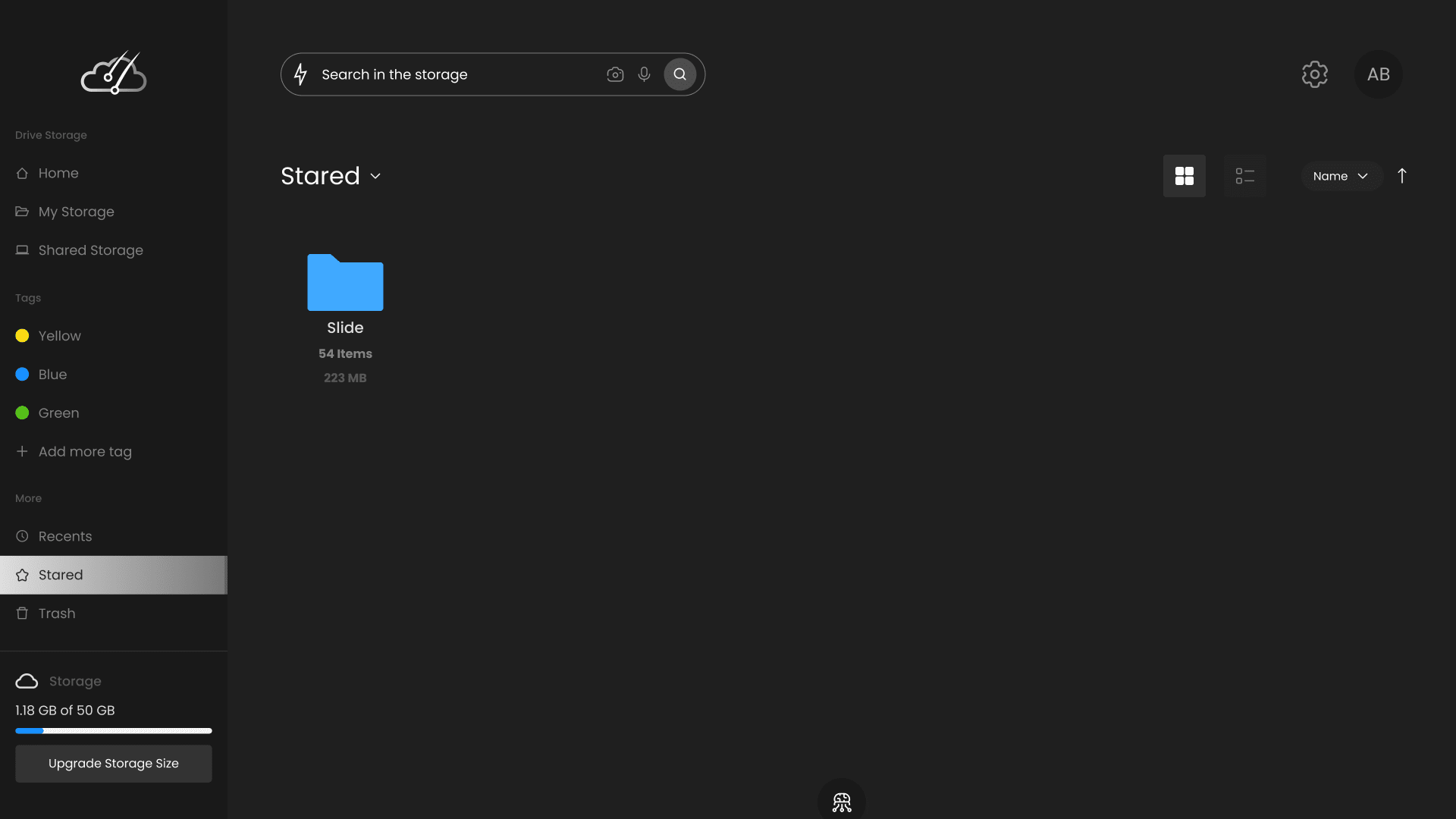Open settings gear icon
The width and height of the screenshot is (1456, 819).
point(1315,74)
